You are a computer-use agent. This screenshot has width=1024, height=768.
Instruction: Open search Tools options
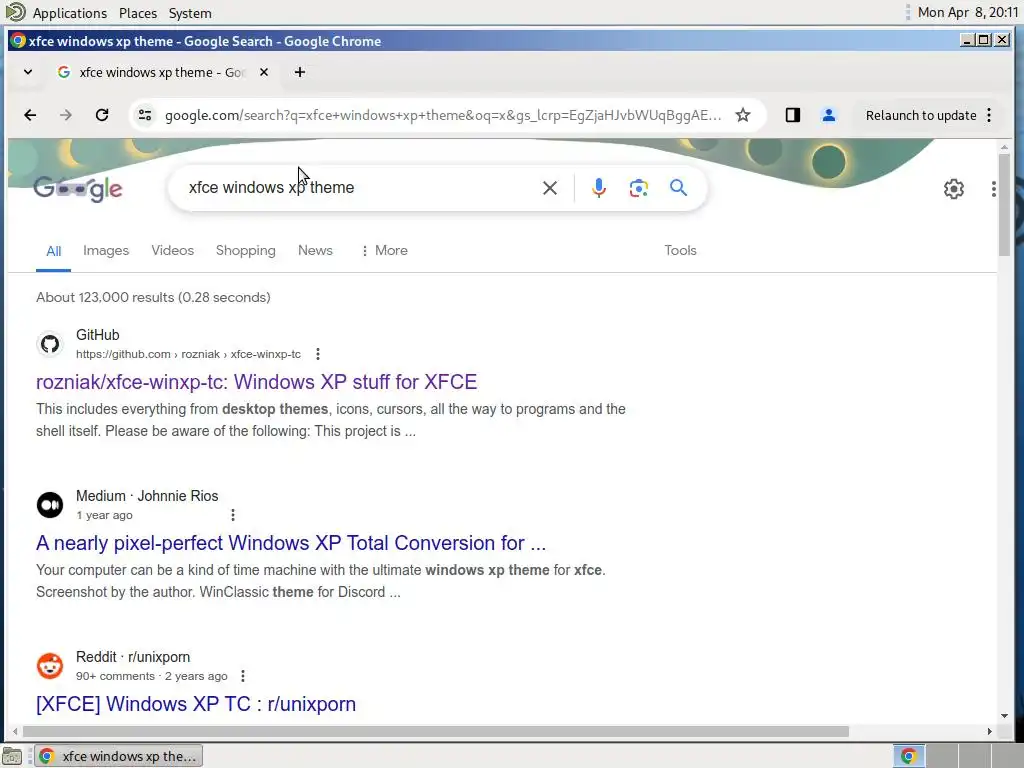[680, 251]
